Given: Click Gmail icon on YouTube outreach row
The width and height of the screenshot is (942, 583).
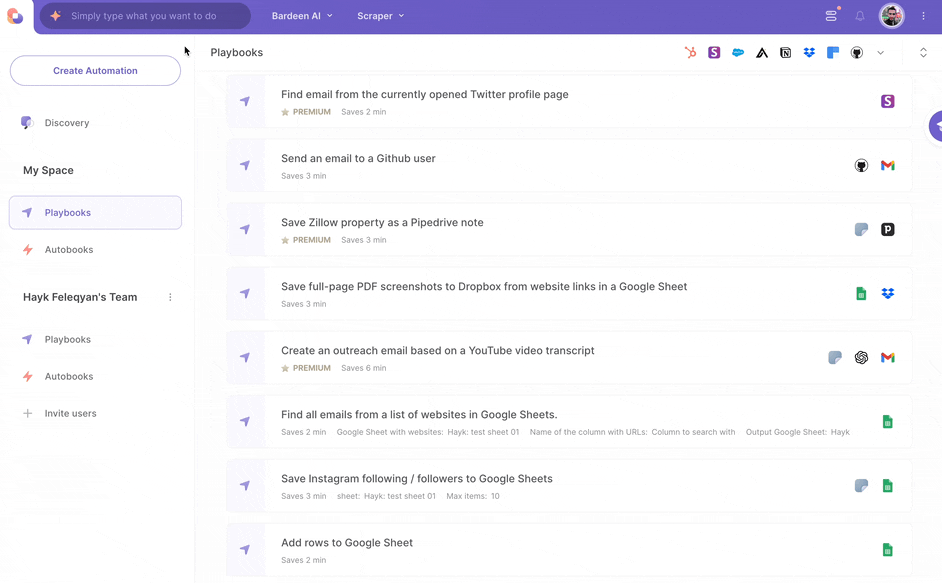Looking at the screenshot, I should (887, 358).
